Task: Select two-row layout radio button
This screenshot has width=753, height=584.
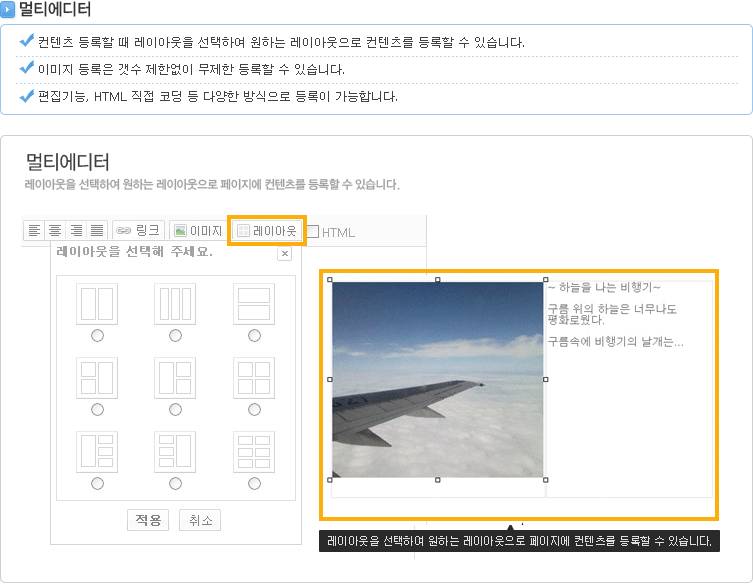Action: tap(254, 335)
